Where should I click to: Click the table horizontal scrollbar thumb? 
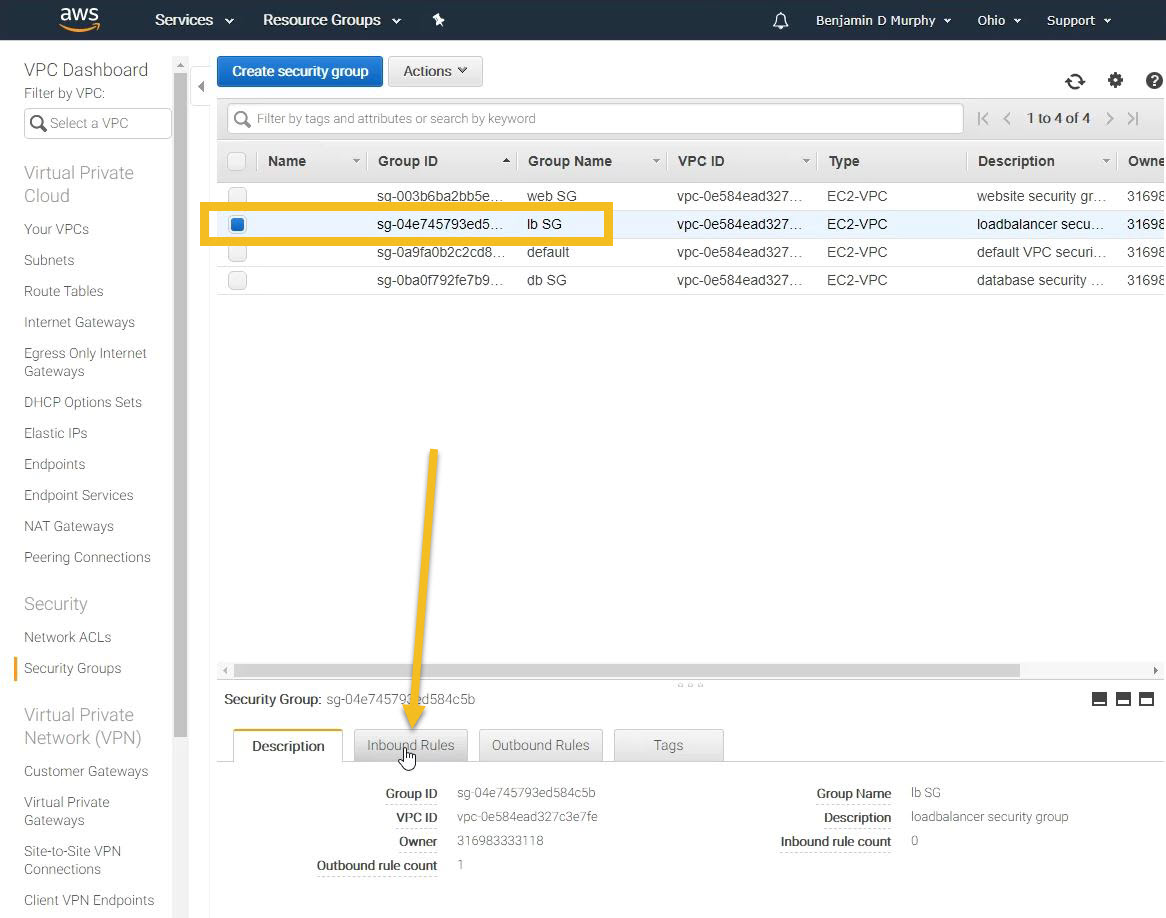point(627,670)
